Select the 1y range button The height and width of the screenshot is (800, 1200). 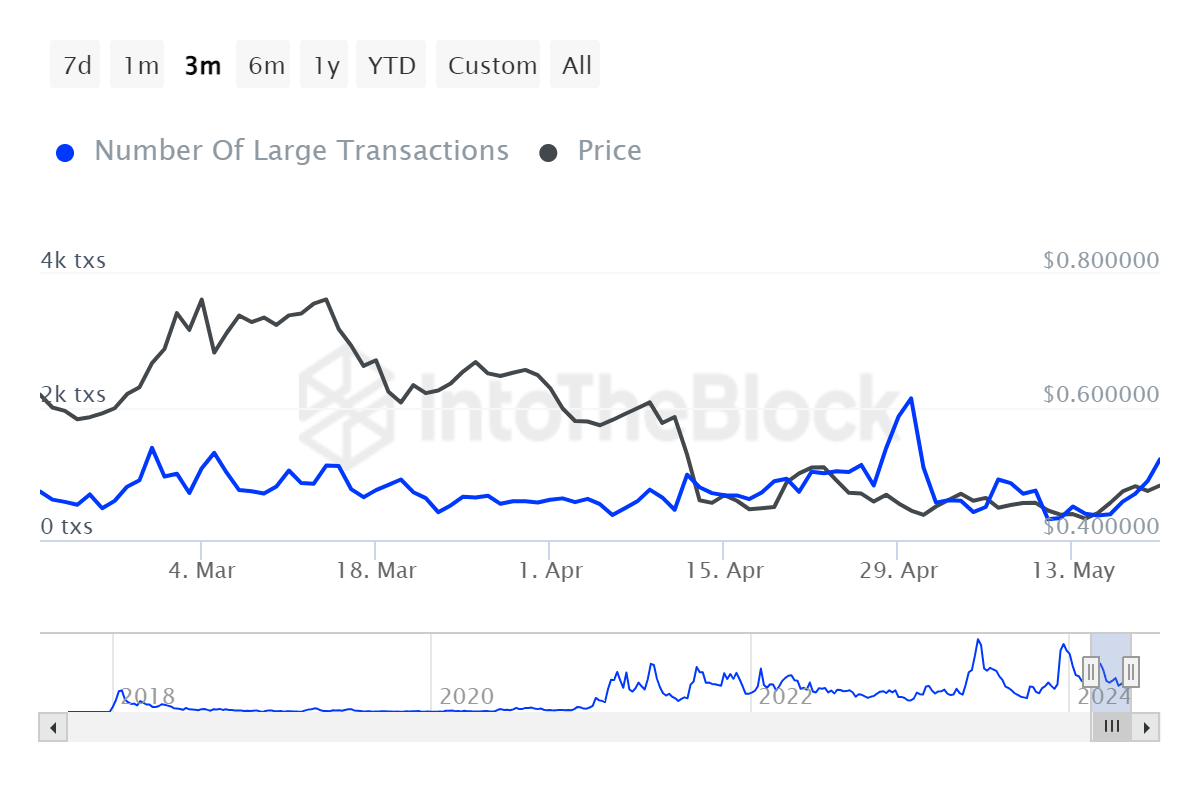[x=324, y=64]
